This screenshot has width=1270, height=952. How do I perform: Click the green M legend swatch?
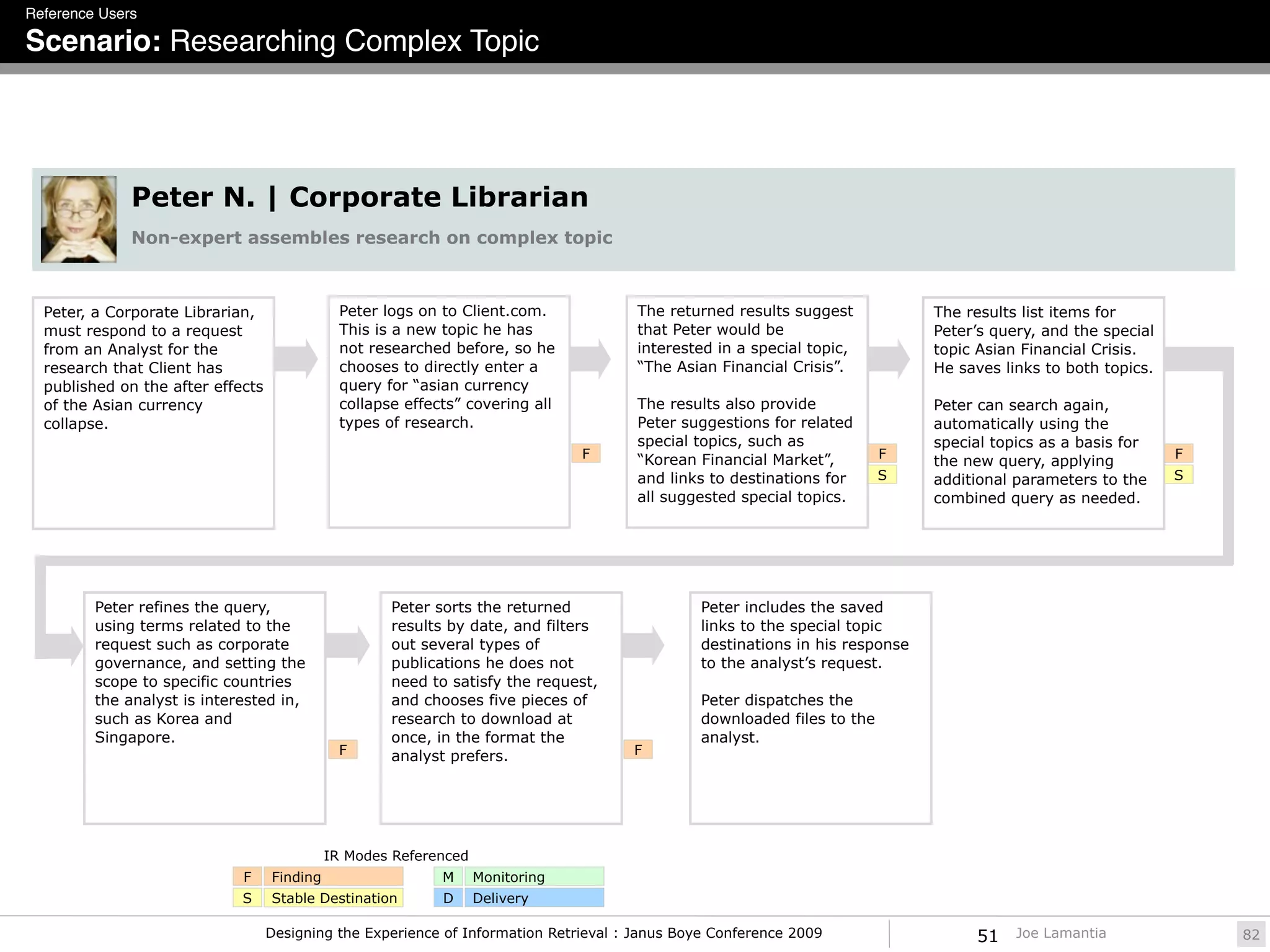448,876
